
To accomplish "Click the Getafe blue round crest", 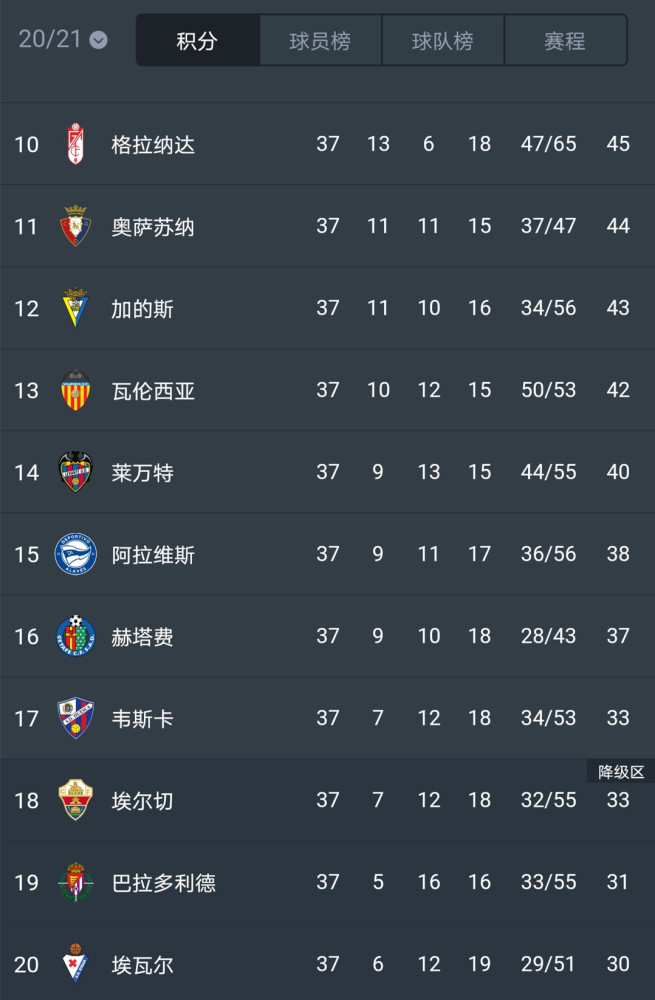I will (75, 636).
